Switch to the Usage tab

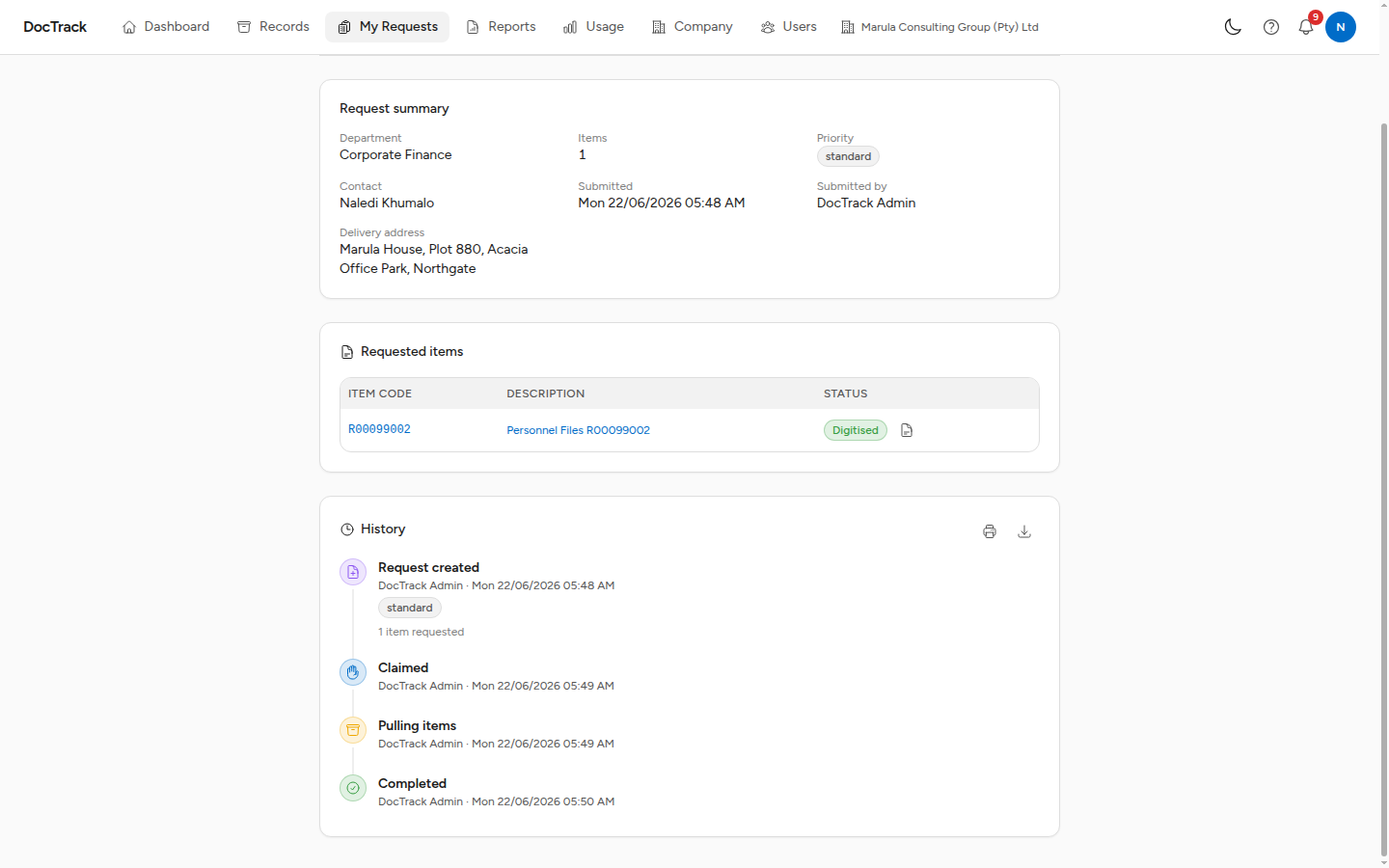click(x=593, y=27)
